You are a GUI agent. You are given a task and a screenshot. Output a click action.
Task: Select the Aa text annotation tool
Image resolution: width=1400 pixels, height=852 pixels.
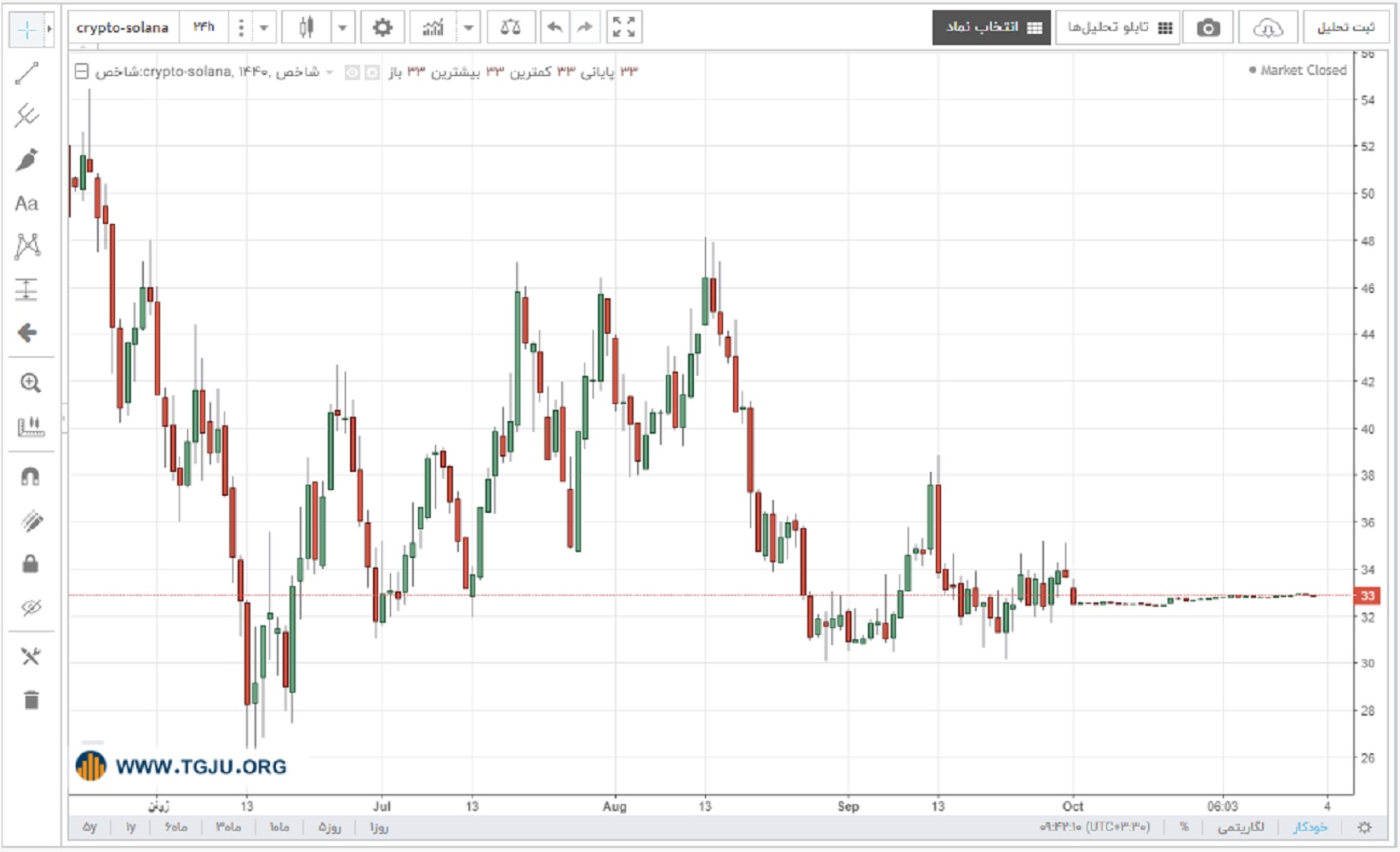(x=27, y=204)
